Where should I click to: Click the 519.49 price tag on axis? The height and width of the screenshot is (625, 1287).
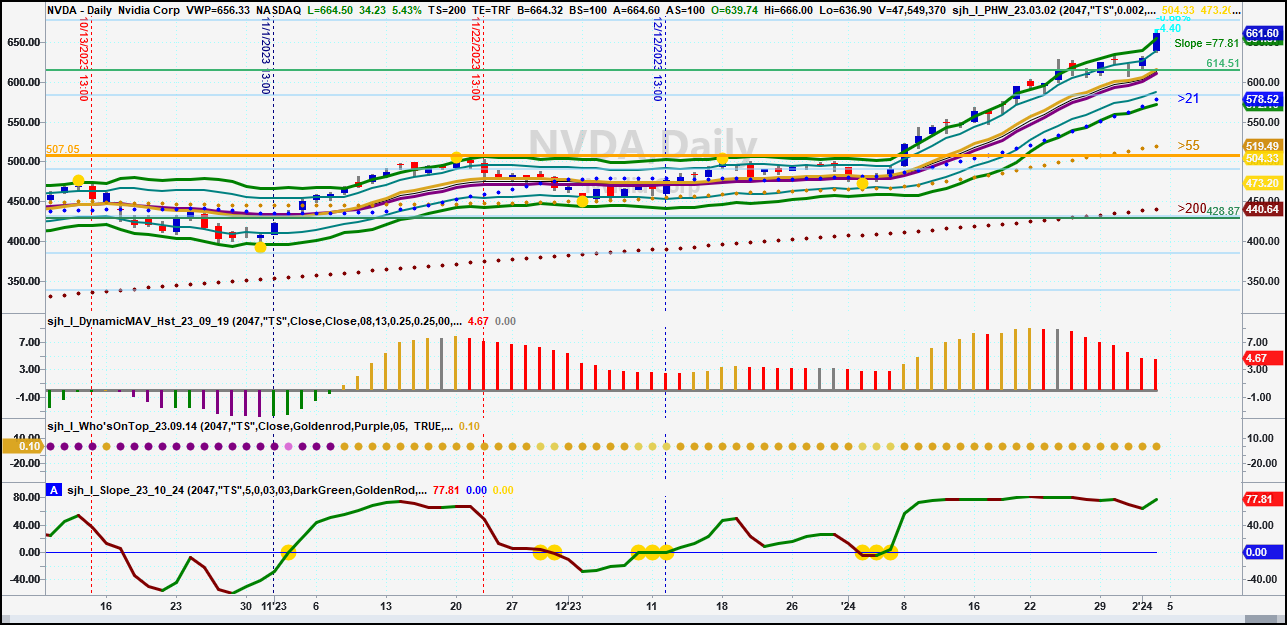tap(1262, 146)
